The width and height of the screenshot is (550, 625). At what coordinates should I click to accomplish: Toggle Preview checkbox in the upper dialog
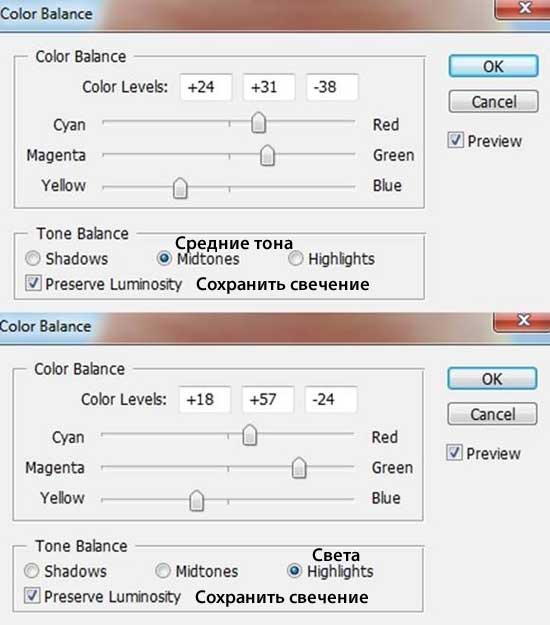pyautogui.click(x=456, y=140)
